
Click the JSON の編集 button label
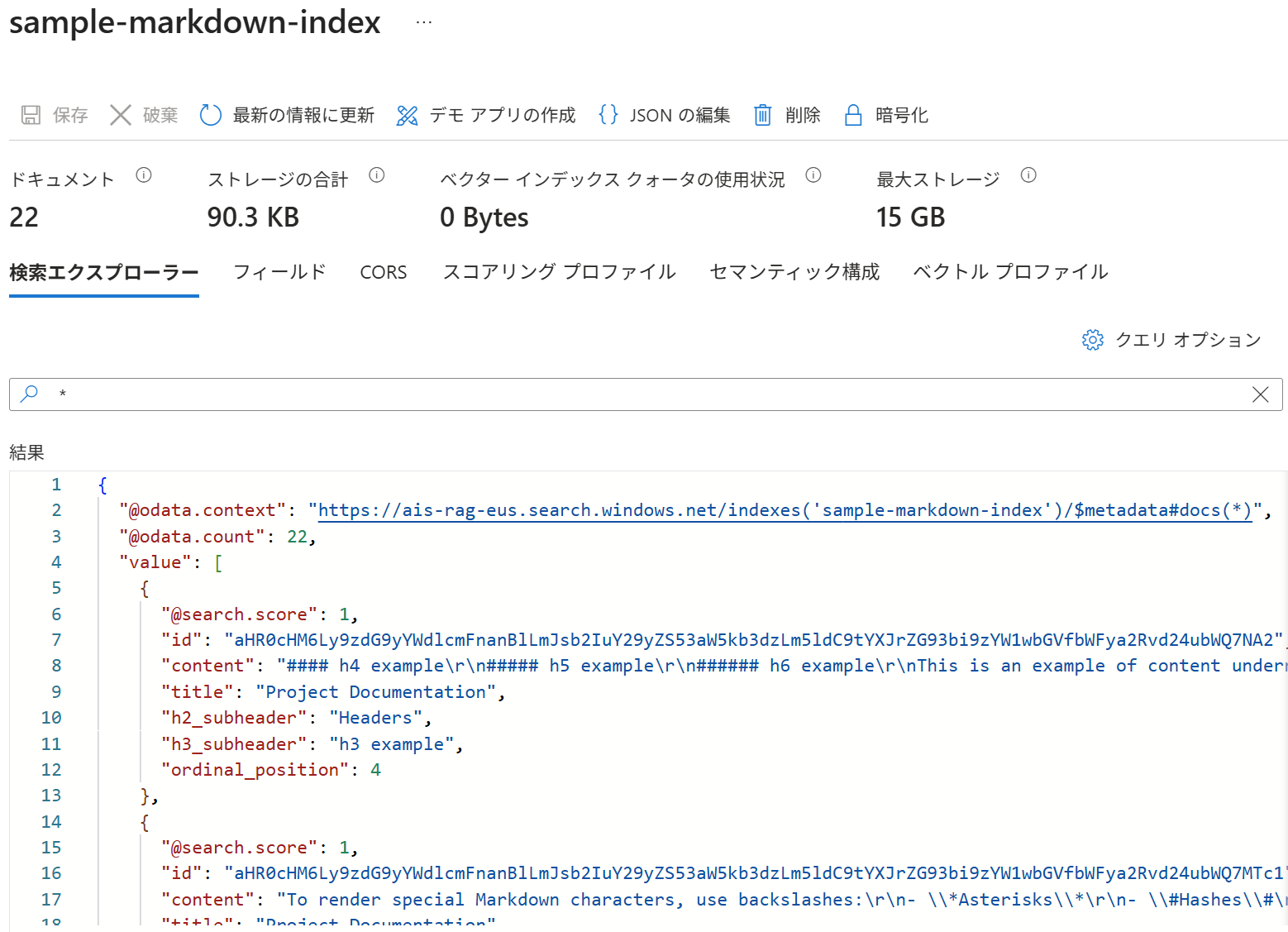click(x=680, y=116)
